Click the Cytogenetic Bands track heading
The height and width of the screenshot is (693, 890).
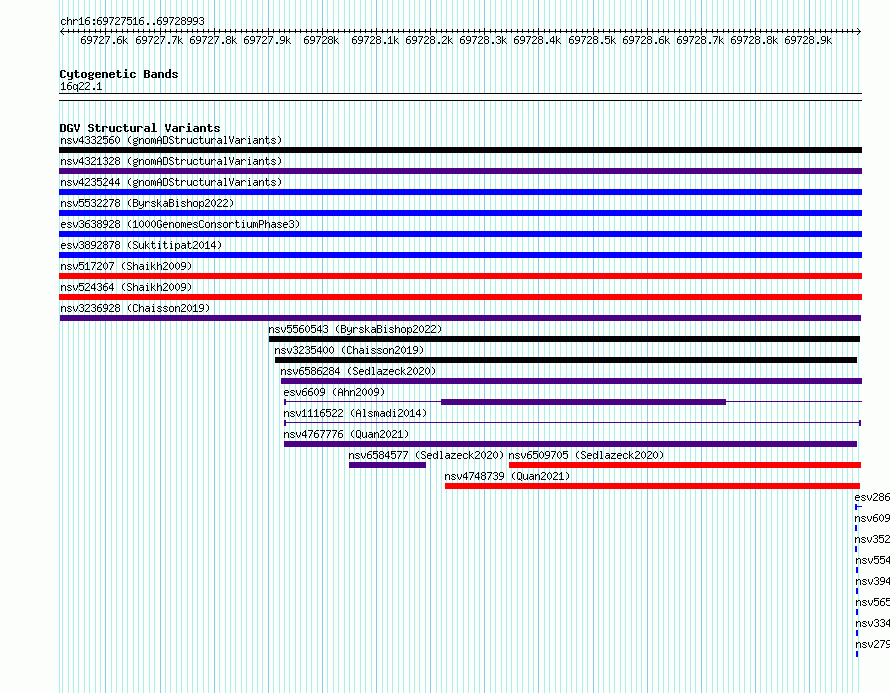119,74
